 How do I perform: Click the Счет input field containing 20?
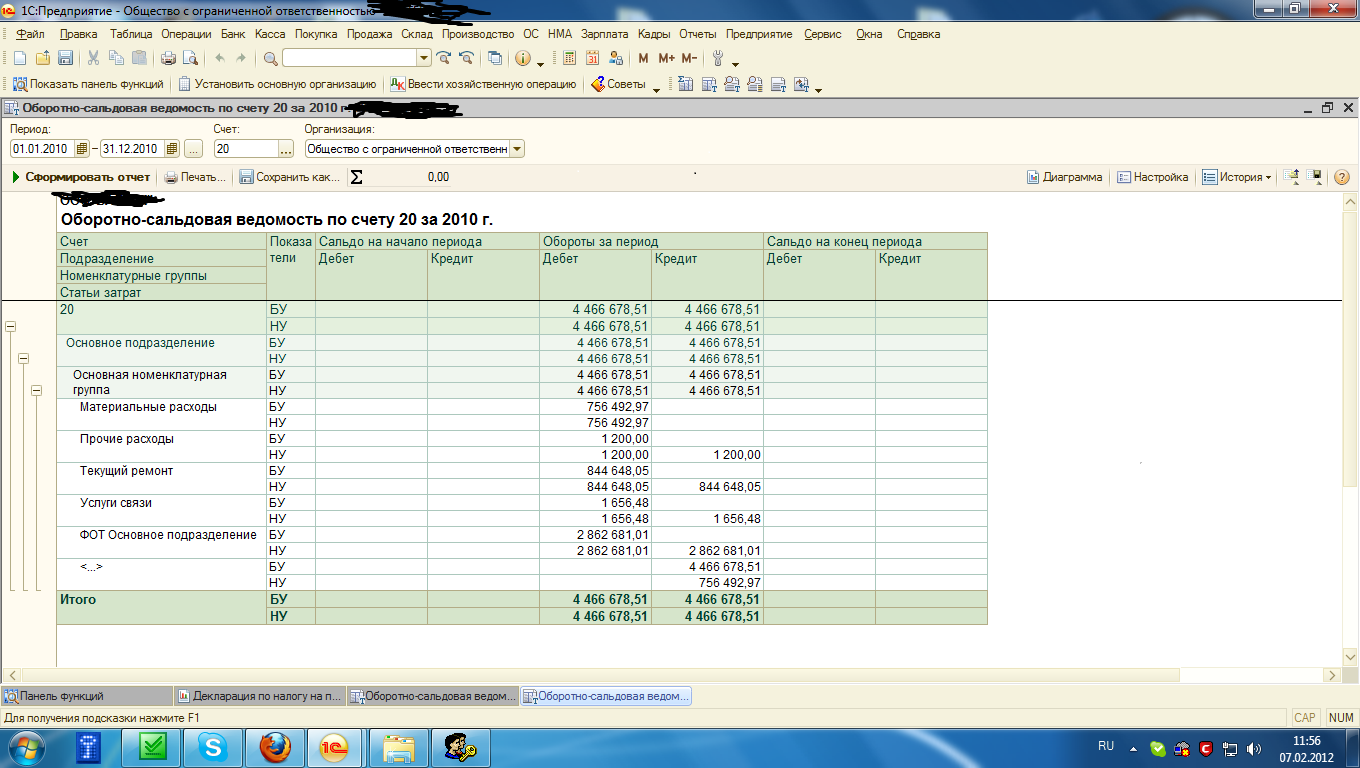point(244,149)
